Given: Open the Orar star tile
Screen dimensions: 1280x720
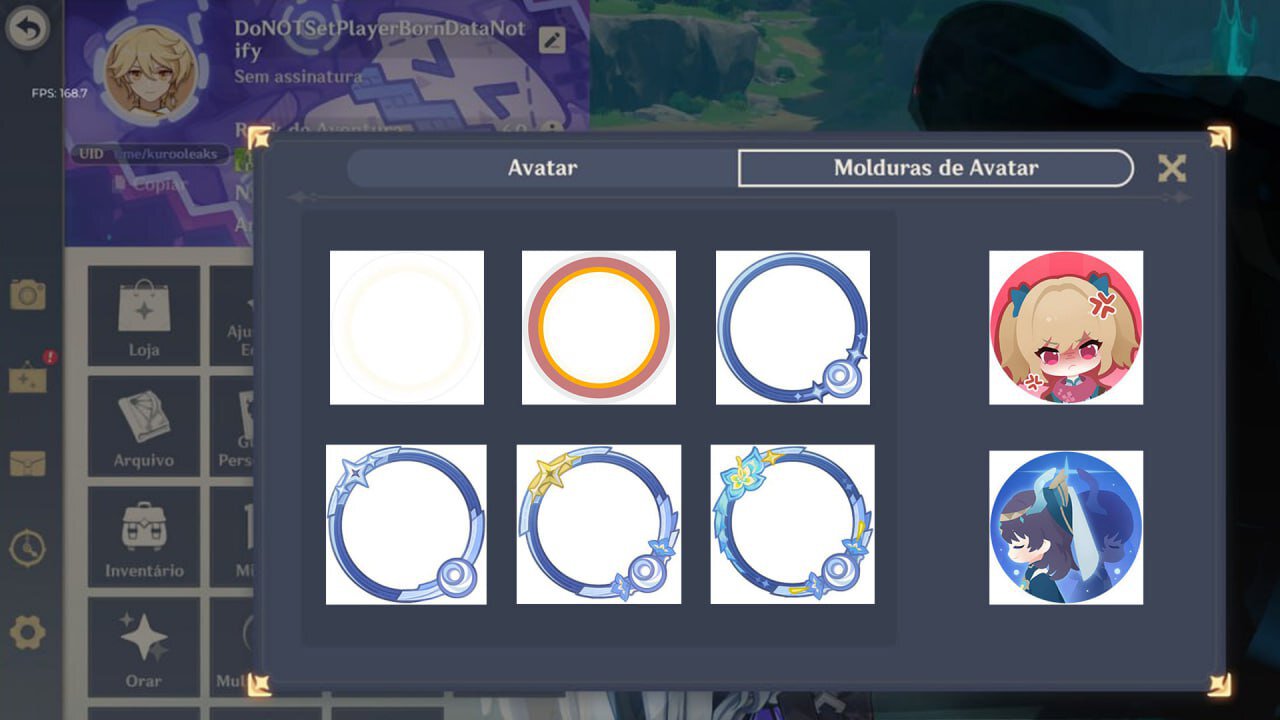Looking at the screenshot, I should [144, 647].
